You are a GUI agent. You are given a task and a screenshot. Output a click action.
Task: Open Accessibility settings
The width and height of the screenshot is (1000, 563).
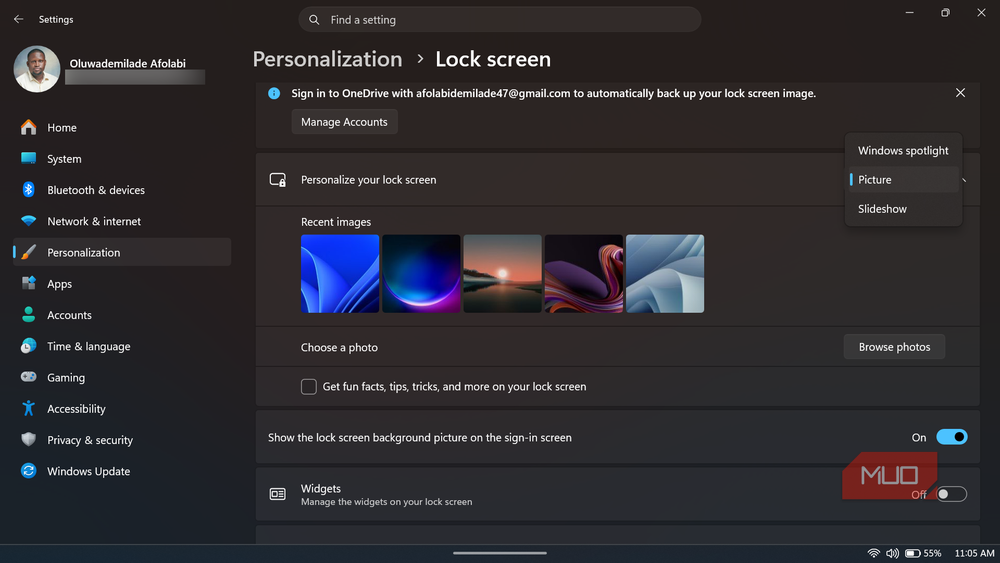click(x=122, y=409)
